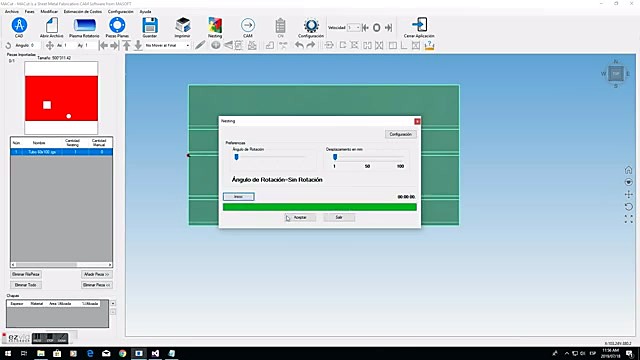This screenshot has height=360, width=640.
Task: Click the Abrir Archivo icon
Action: (52, 26)
